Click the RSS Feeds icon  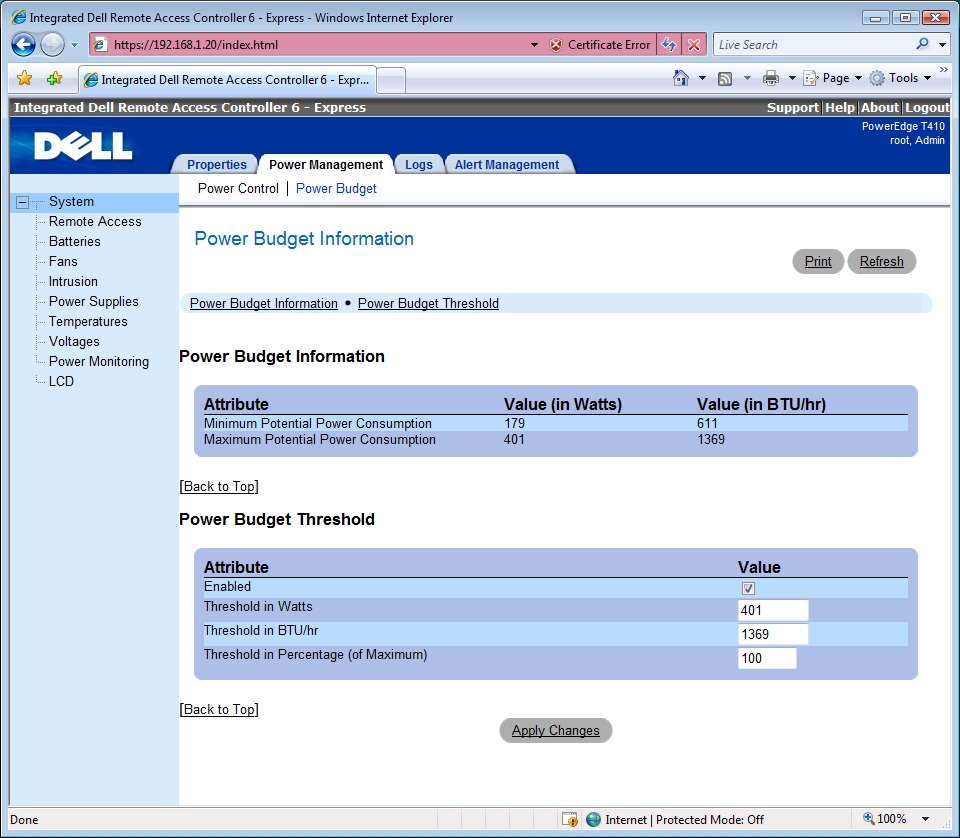pos(725,78)
